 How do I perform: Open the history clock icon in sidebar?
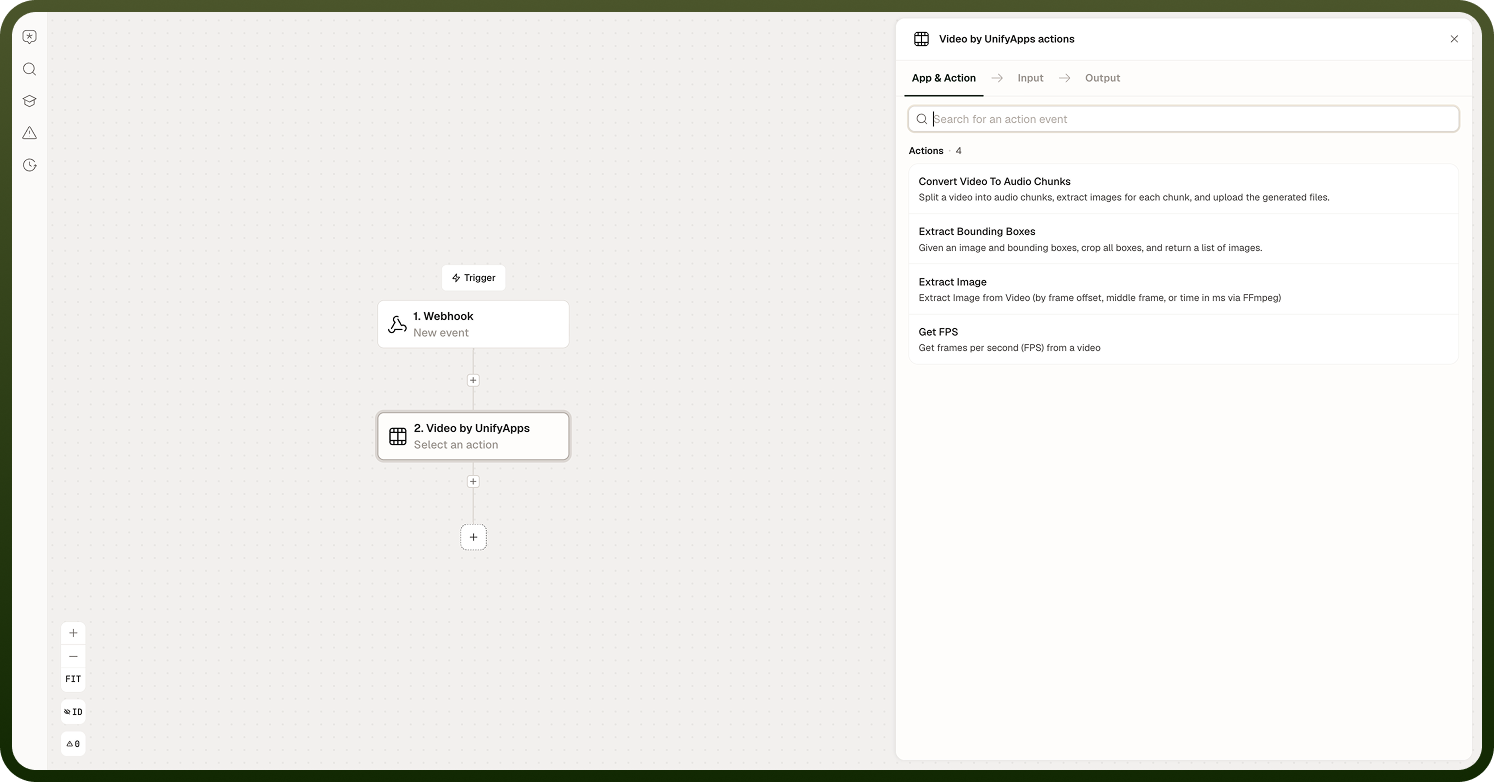click(x=29, y=165)
